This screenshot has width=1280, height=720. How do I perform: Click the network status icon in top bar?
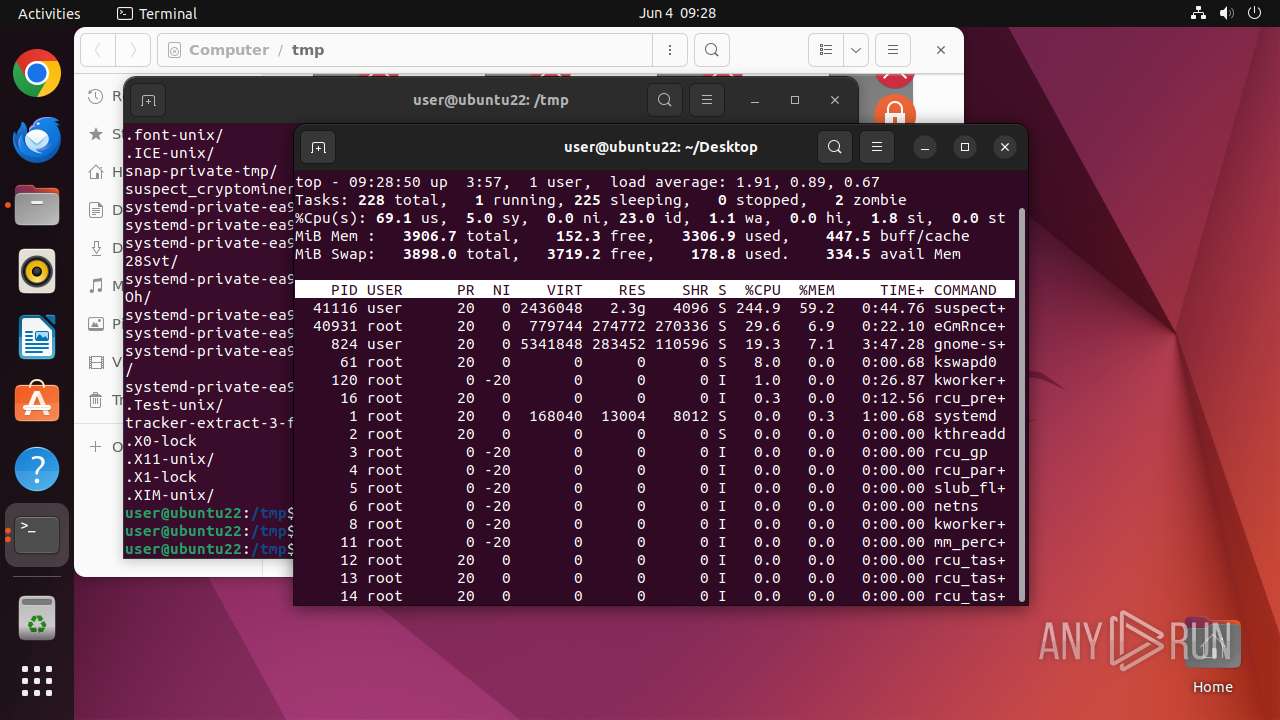pyautogui.click(x=1199, y=13)
